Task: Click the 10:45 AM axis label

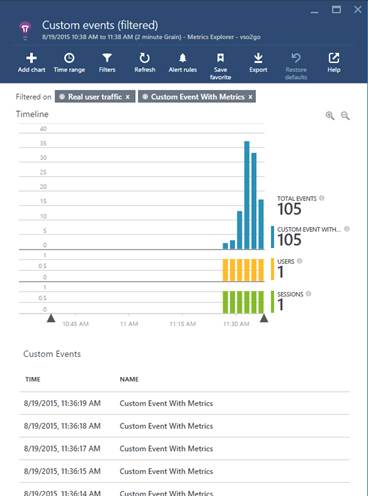Action: tap(76, 324)
